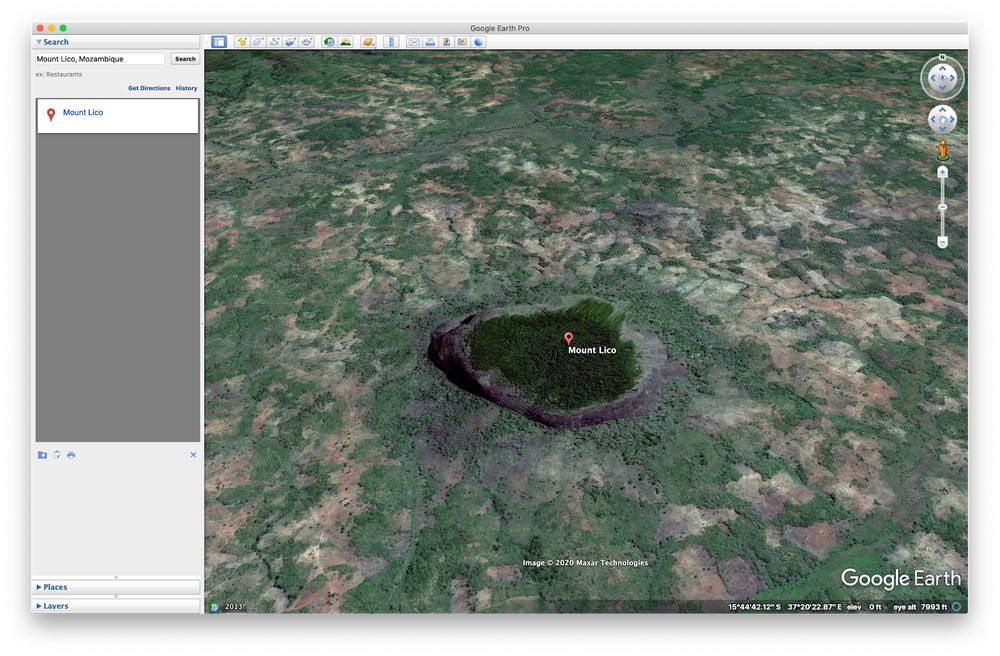The width and height of the screenshot is (1000, 656).
Task: Select the Add Path tool
Action: click(273, 42)
